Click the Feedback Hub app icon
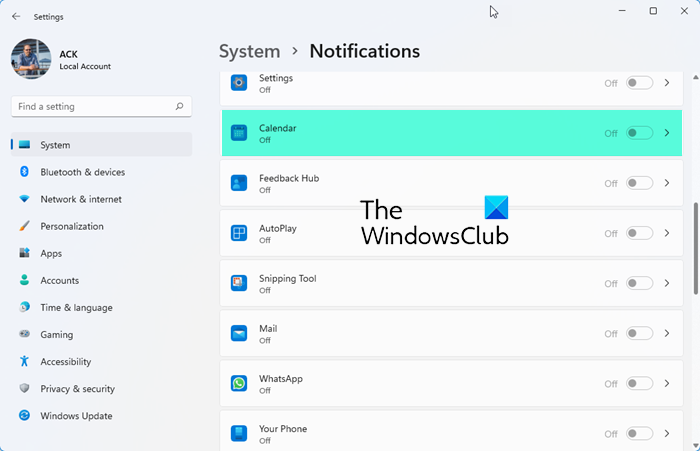Viewport: 700px width, 451px height. [239, 183]
